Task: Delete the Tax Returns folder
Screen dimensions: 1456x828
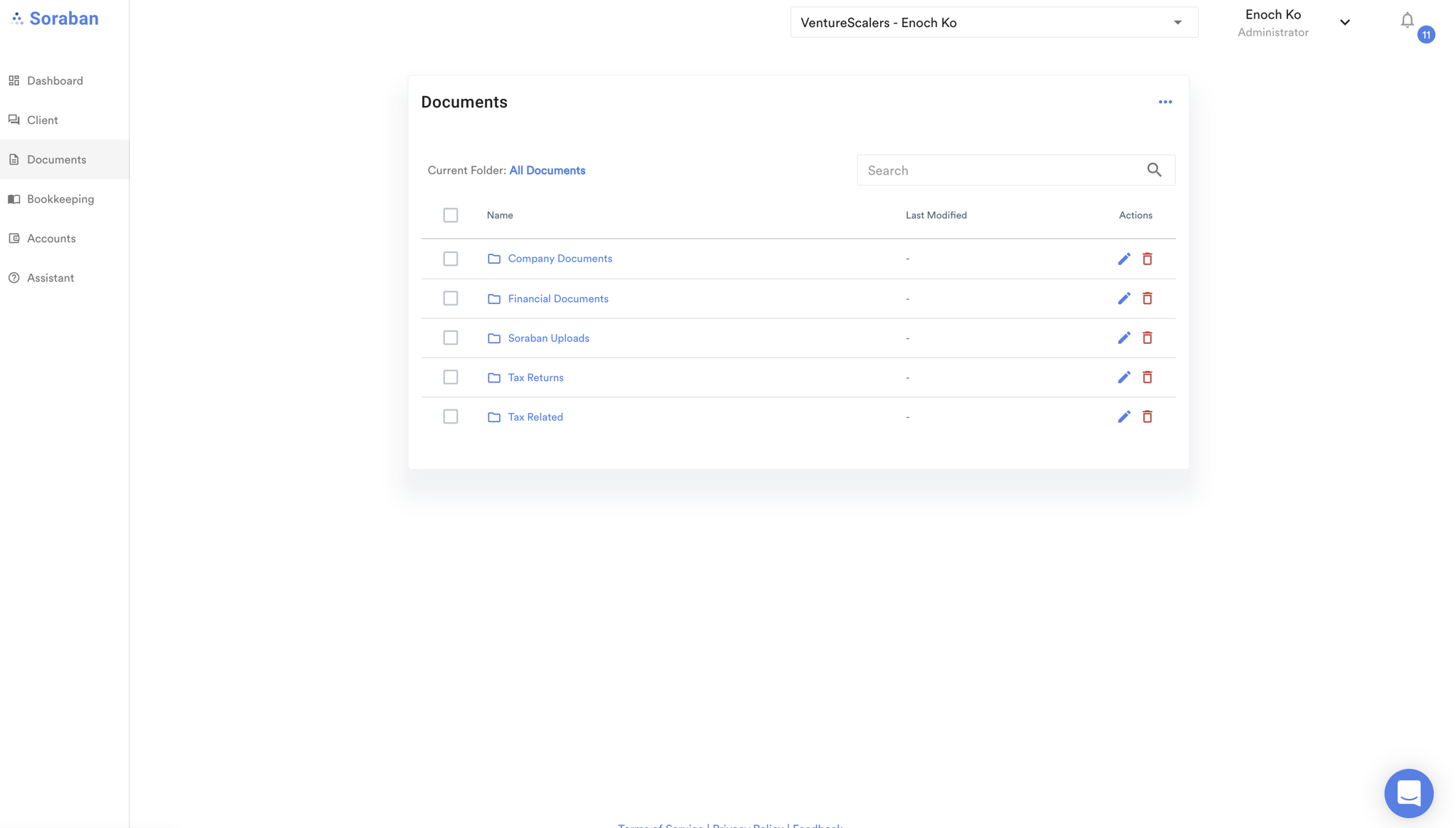Action: click(1147, 377)
